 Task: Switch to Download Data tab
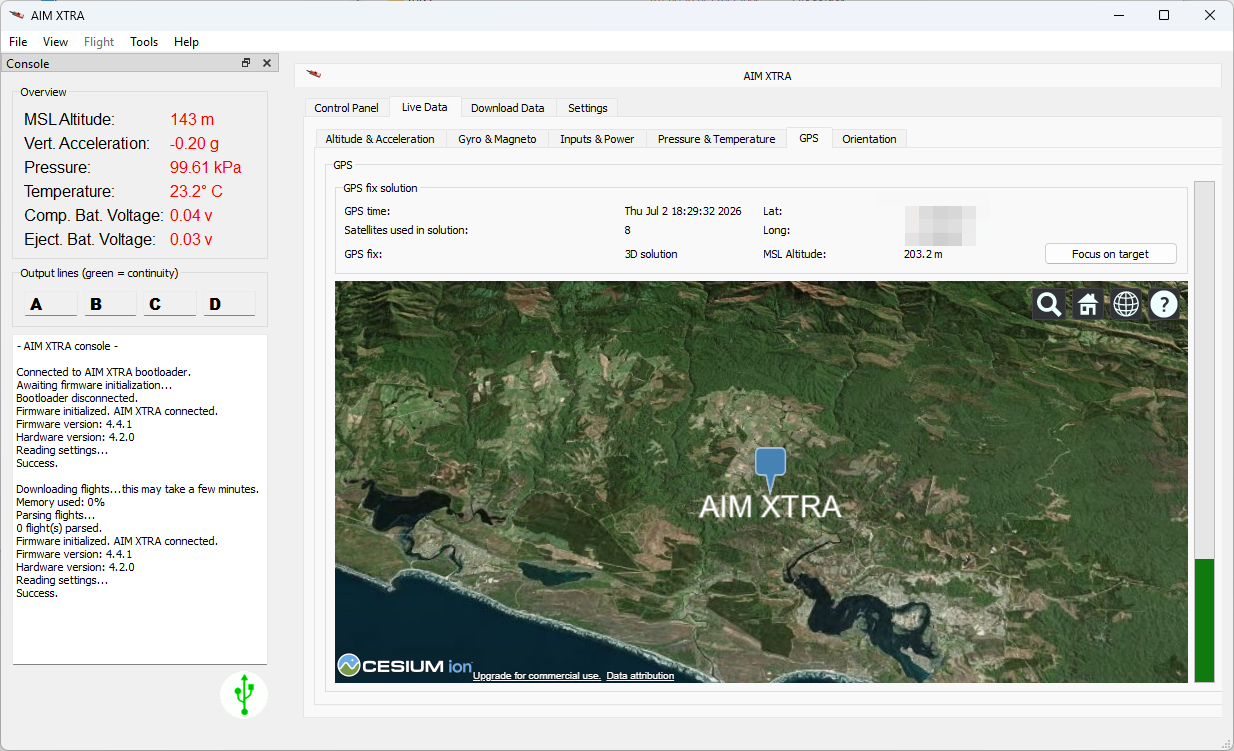point(507,108)
